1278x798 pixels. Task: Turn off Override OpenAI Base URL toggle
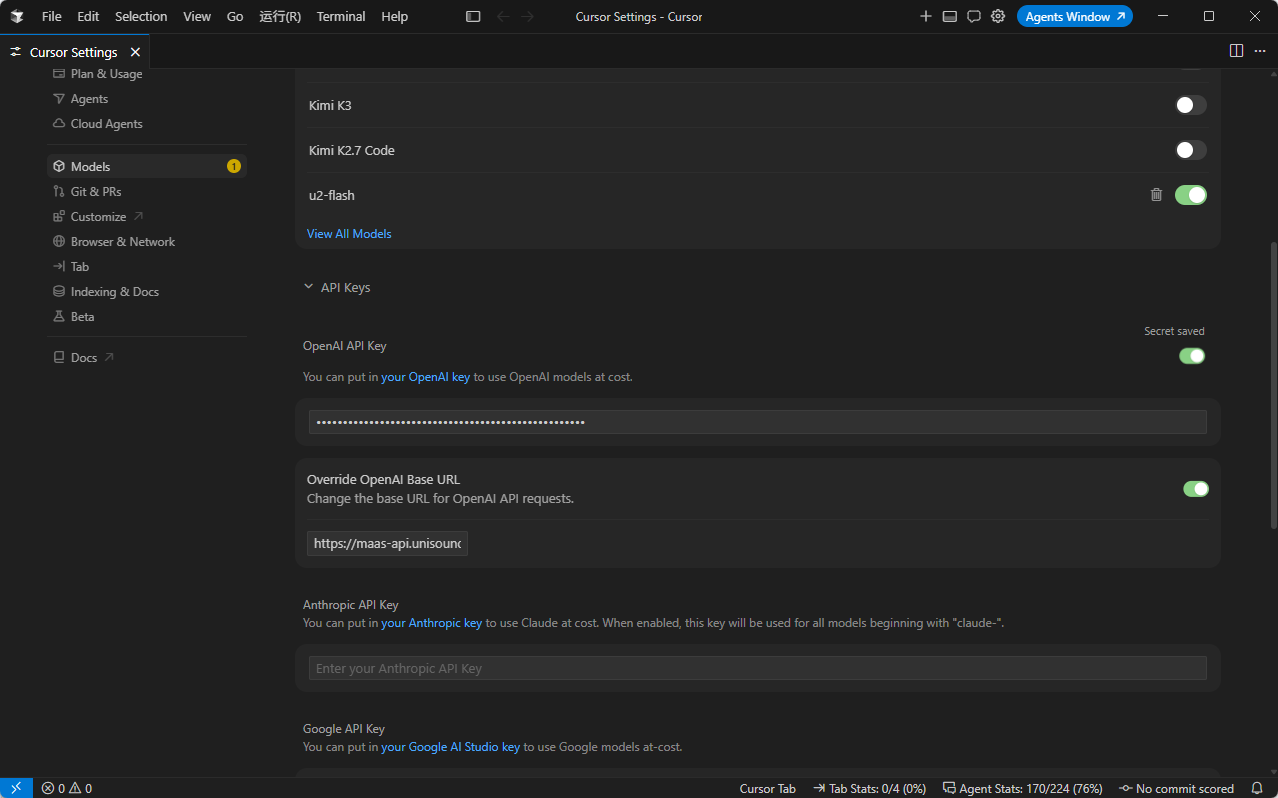click(x=1196, y=489)
